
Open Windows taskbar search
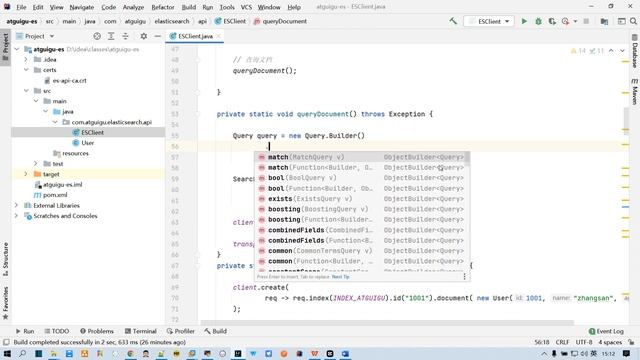click(22, 353)
